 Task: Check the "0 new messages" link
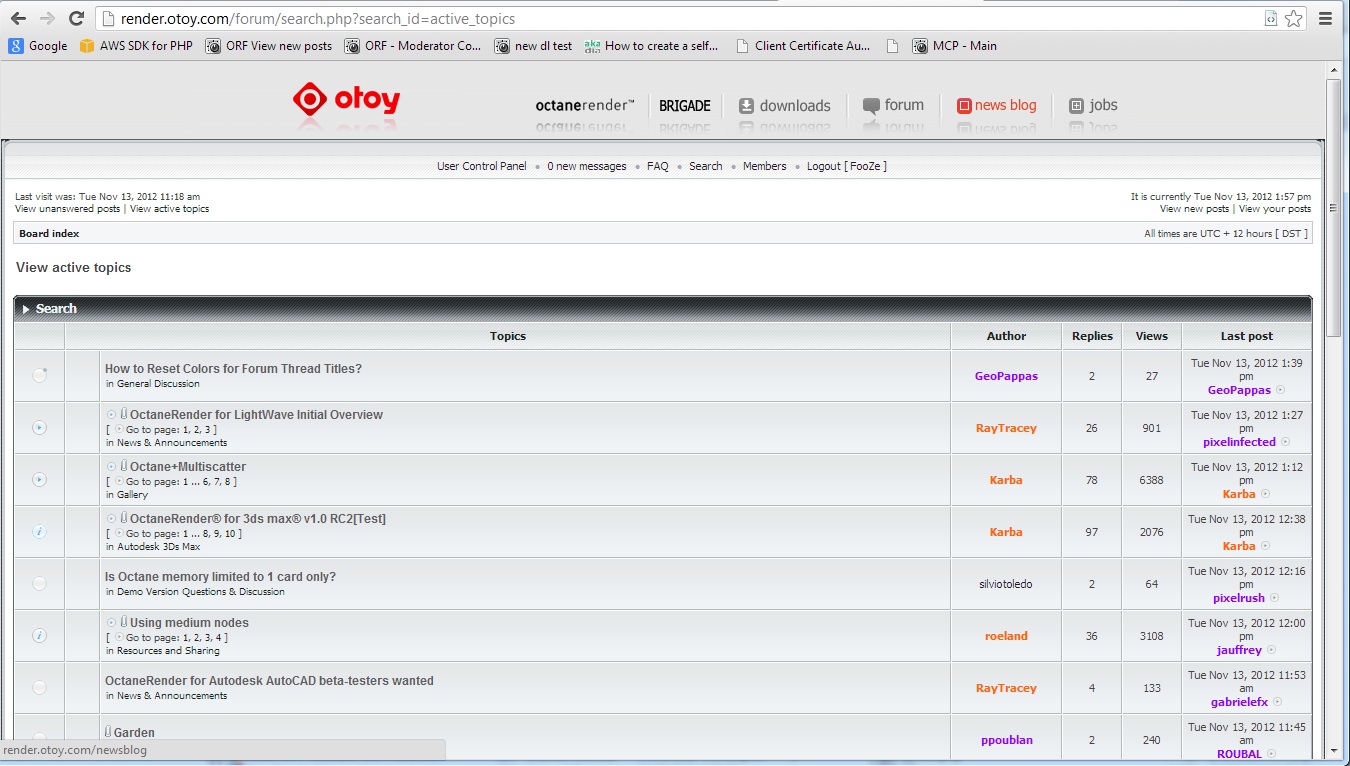(x=587, y=166)
